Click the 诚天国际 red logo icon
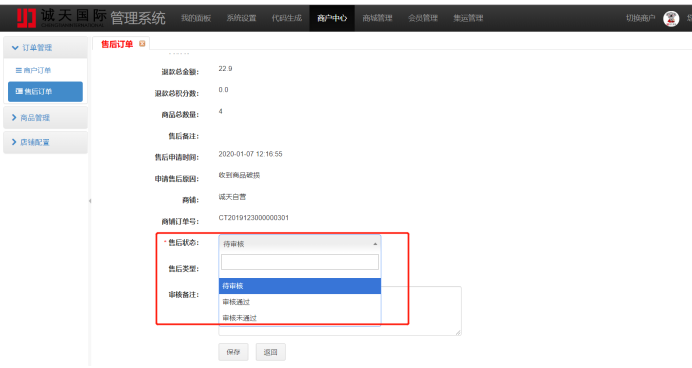The height and width of the screenshot is (368, 692). 26,18
